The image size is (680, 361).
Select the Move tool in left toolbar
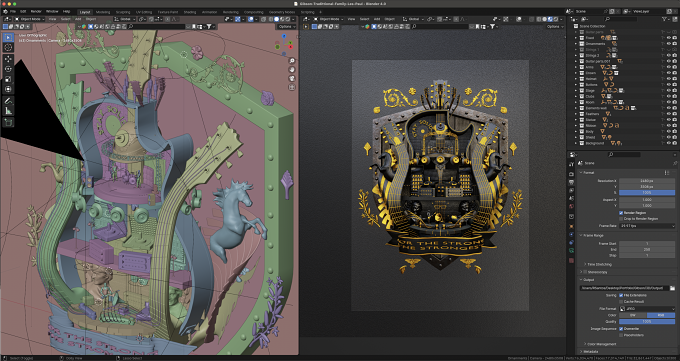click(x=8, y=59)
